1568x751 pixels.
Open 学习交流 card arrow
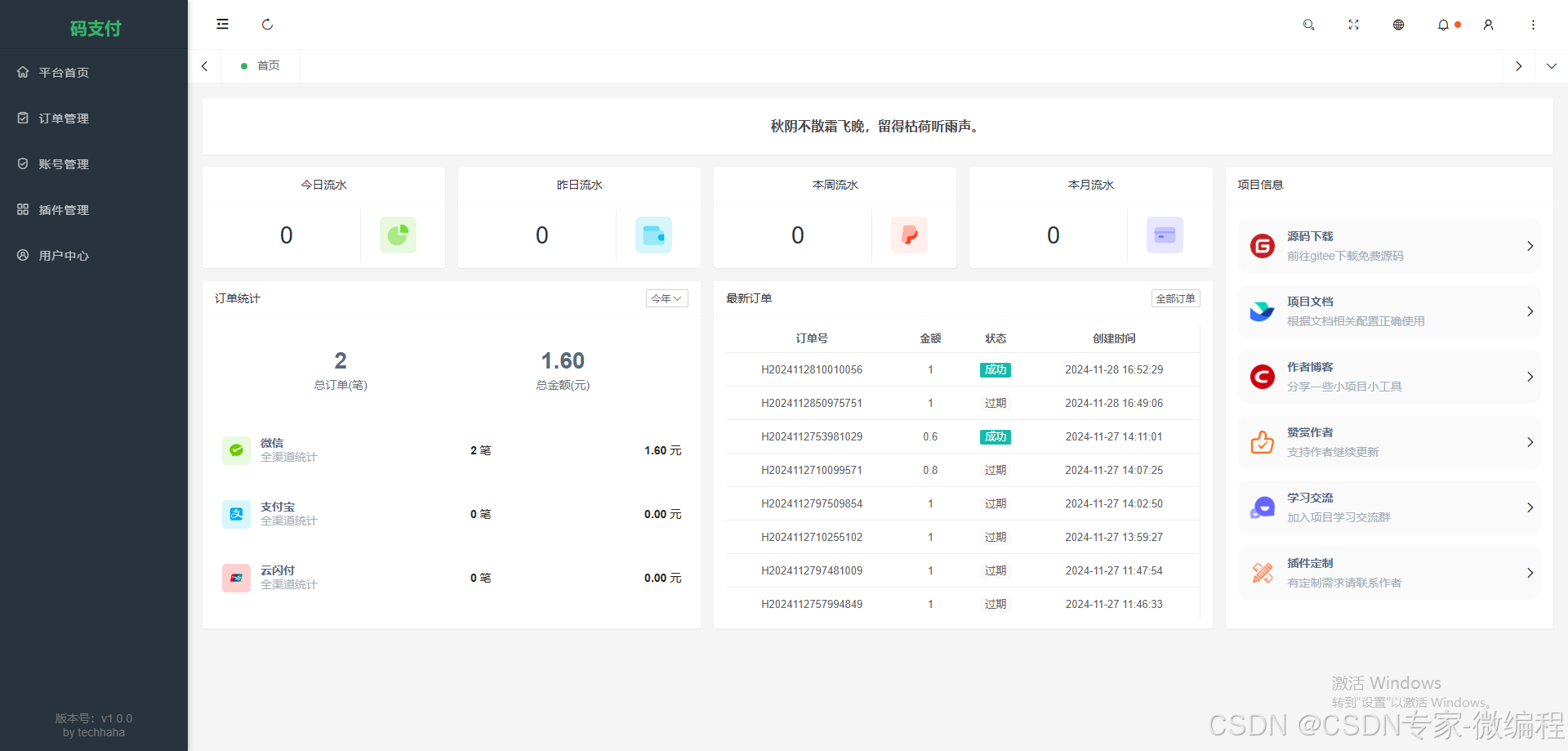[x=1530, y=507]
